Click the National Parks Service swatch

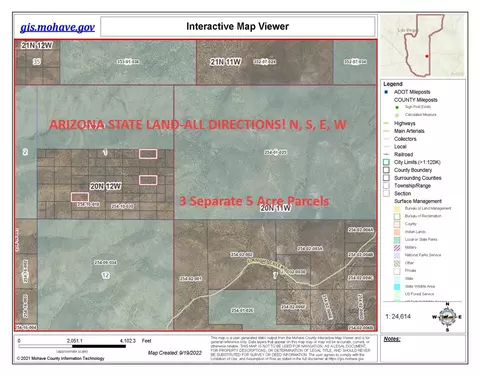tap(397, 255)
